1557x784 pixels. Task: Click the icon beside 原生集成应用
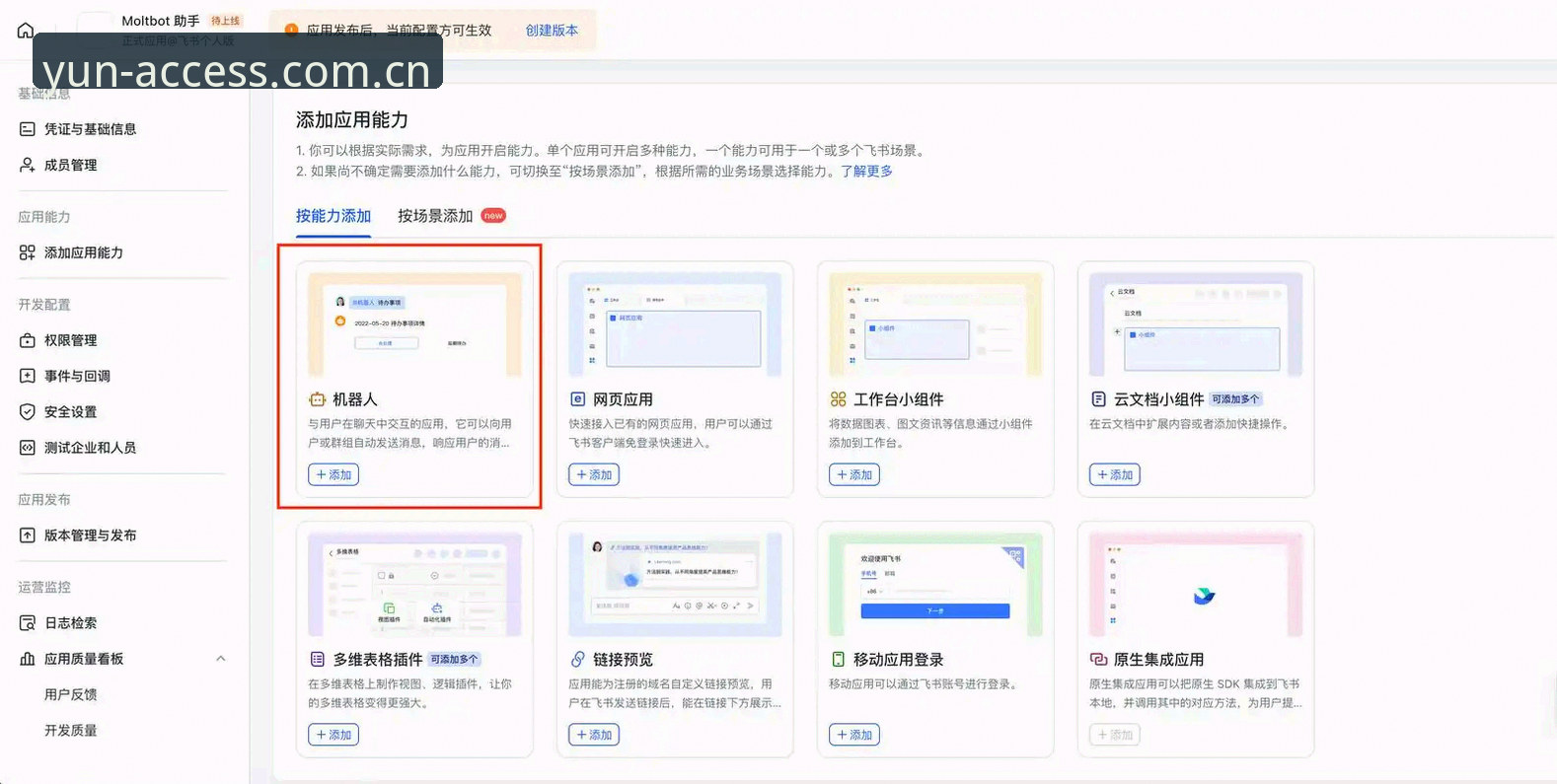click(x=1098, y=660)
